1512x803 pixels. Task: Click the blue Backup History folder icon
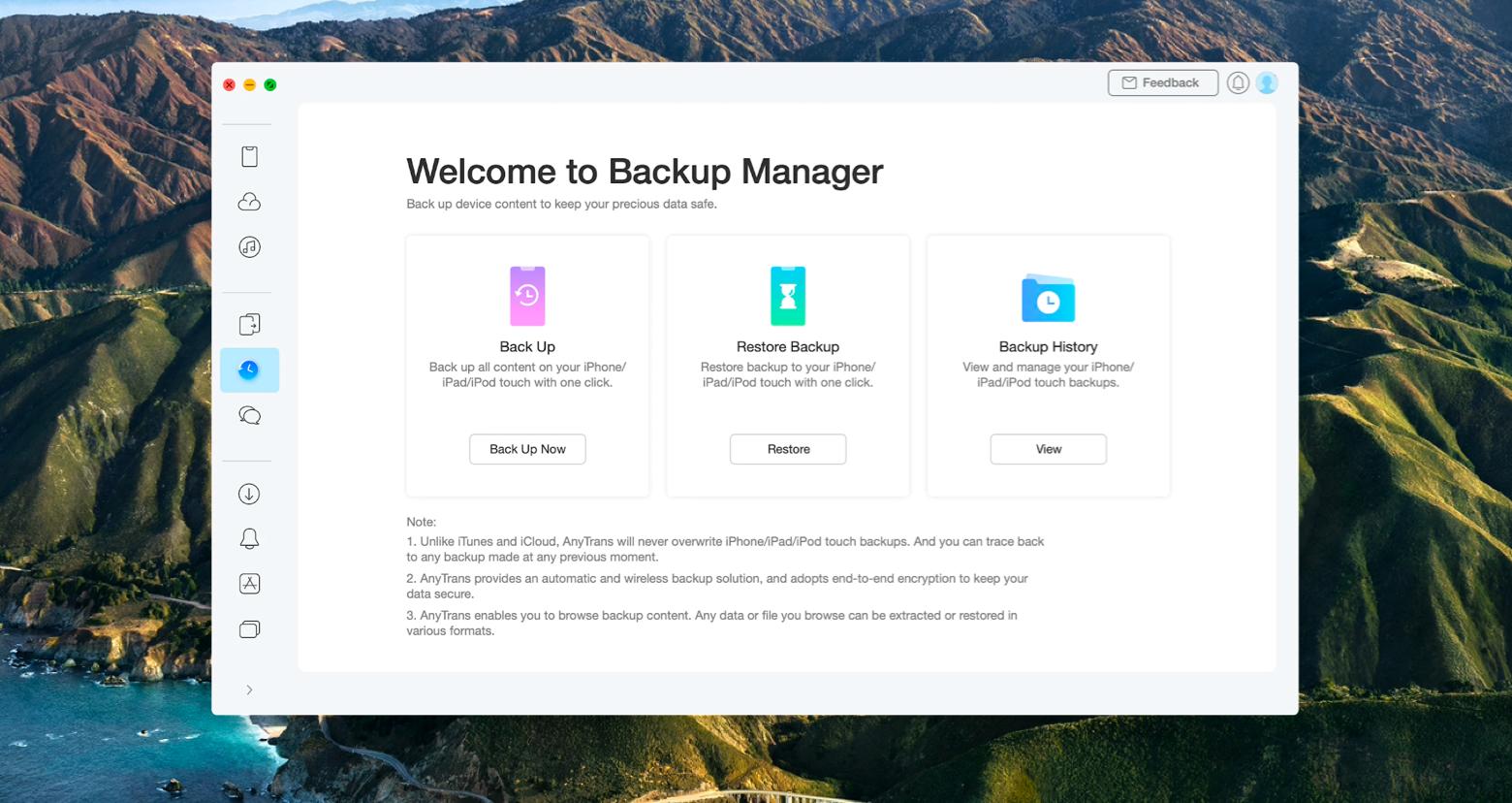click(1048, 298)
